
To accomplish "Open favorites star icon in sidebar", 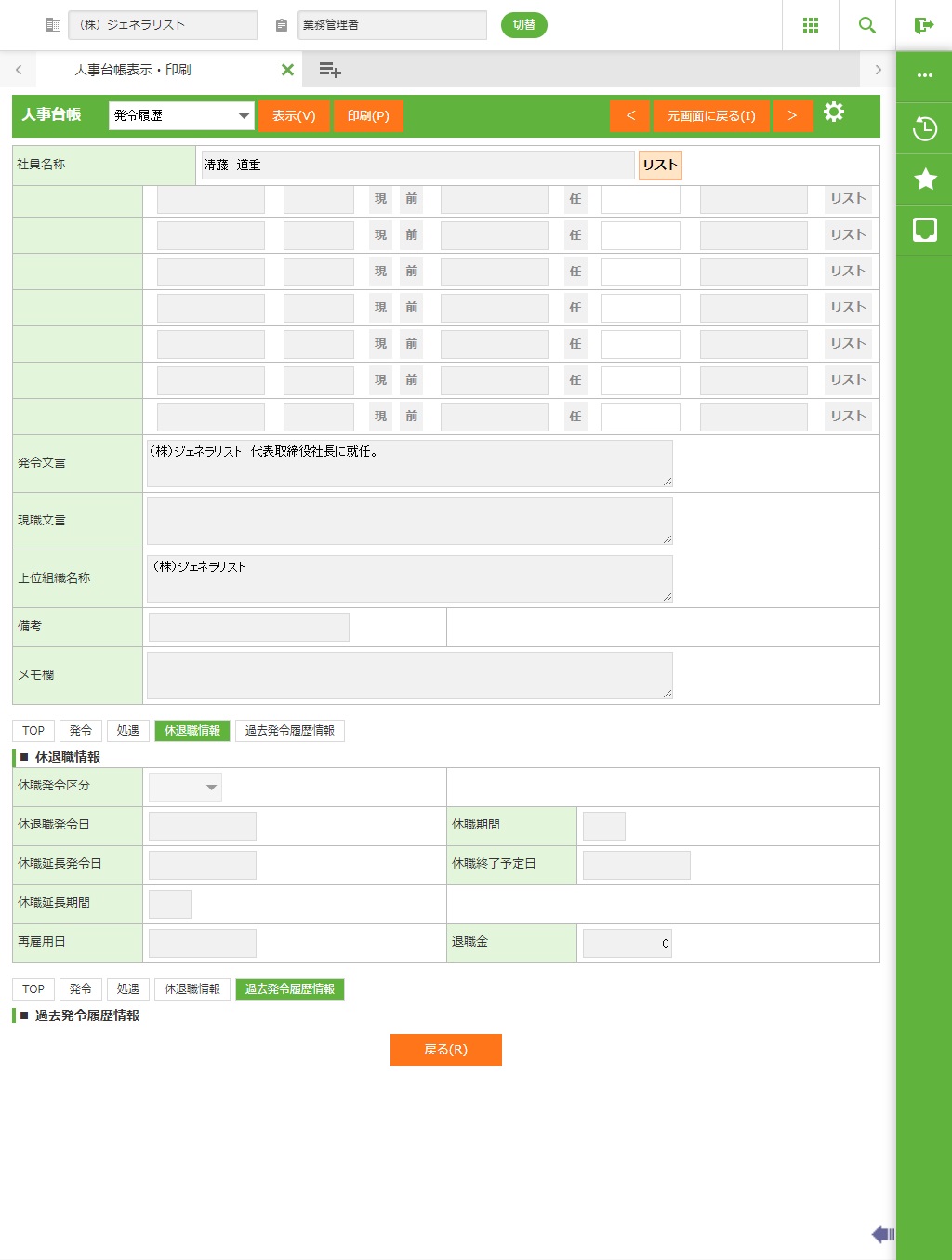I will tap(924, 179).
